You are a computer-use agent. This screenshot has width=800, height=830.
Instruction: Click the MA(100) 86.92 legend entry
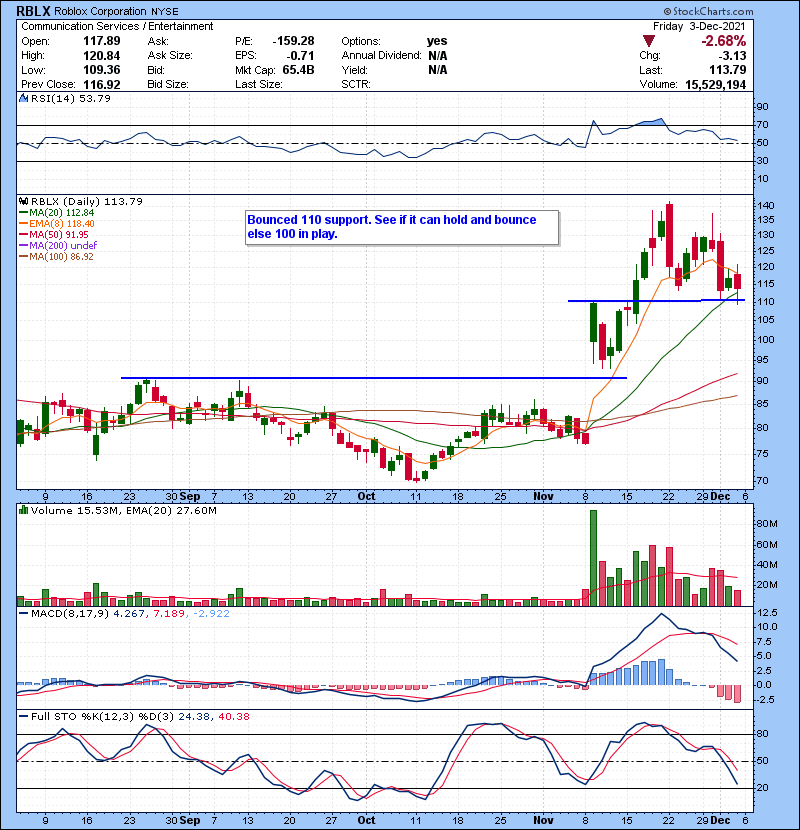click(56, 257)
